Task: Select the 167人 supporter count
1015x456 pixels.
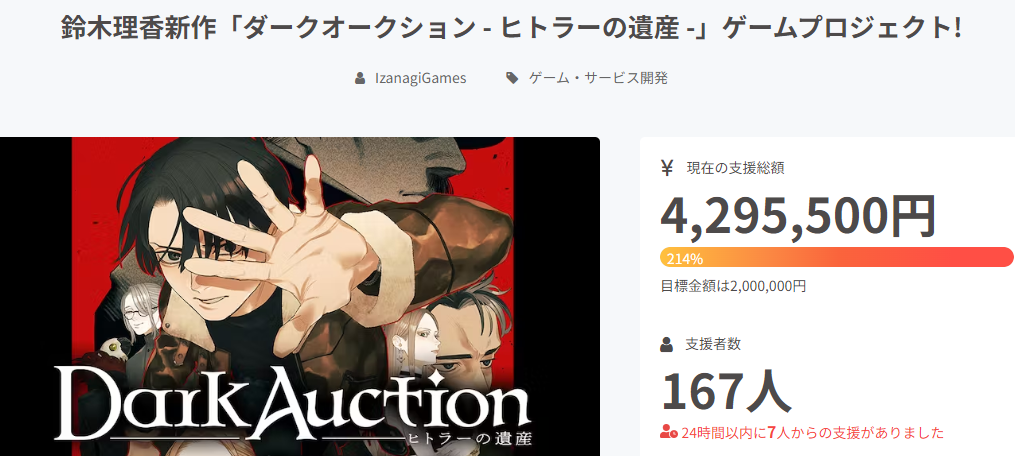Action: pyautogui.click(x=726, y=393)
